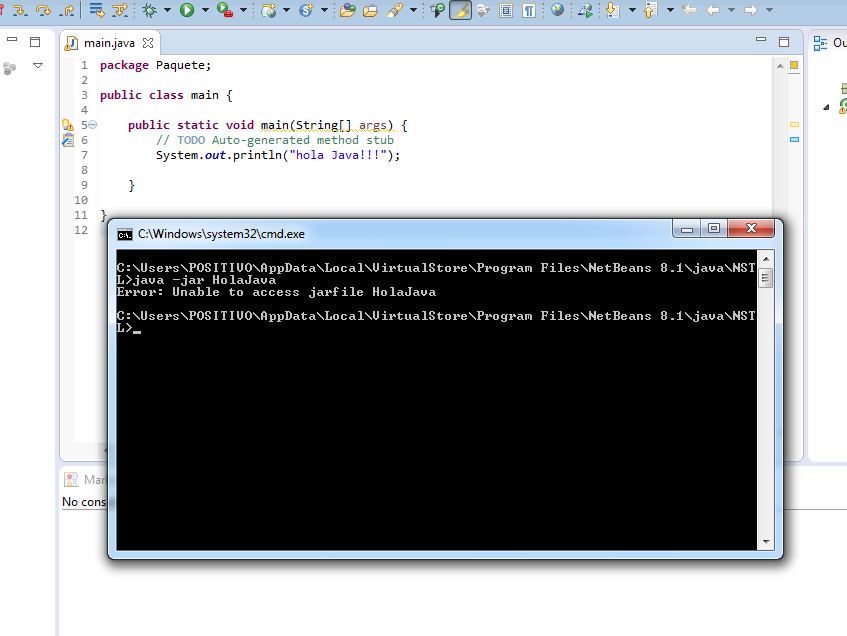Click the Run External Tools toolbox icon
This screenshot has height=636, width=847.
pyautogui.click(x=225, y=10)
